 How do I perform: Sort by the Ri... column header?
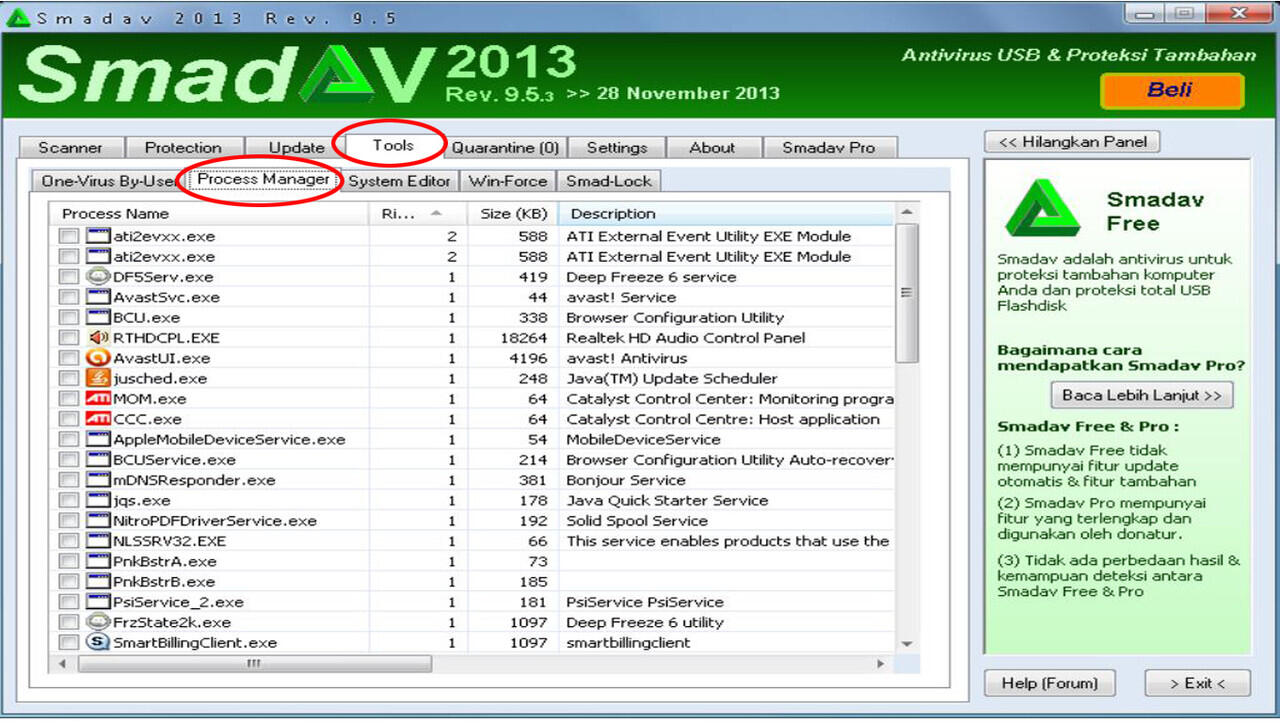[419, 213]
